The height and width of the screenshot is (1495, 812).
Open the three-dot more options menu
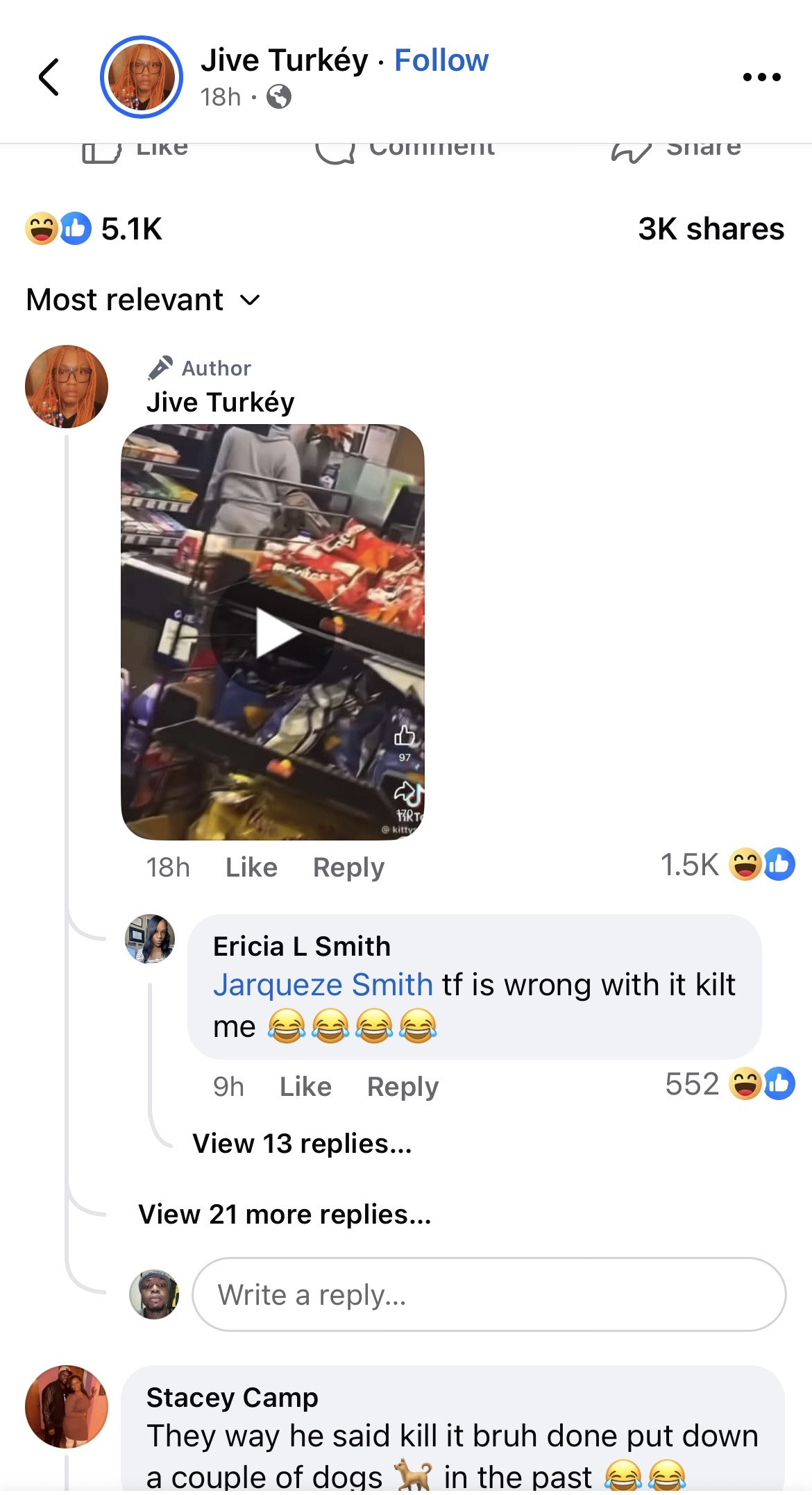[761, 77]
